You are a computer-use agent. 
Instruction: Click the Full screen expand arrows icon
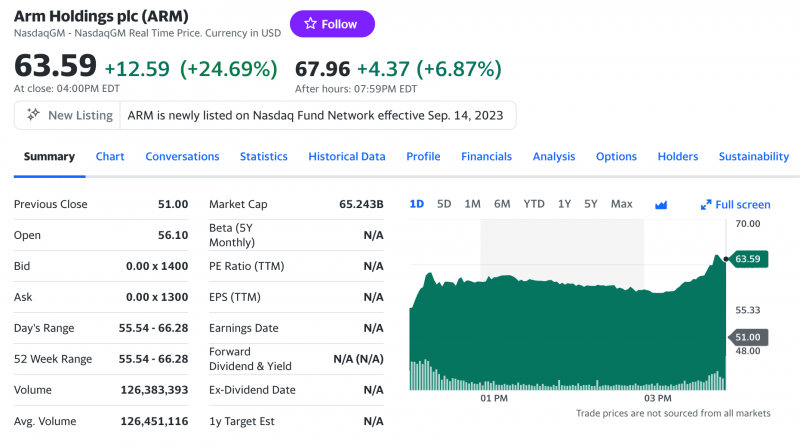click(x=706, y=205)
